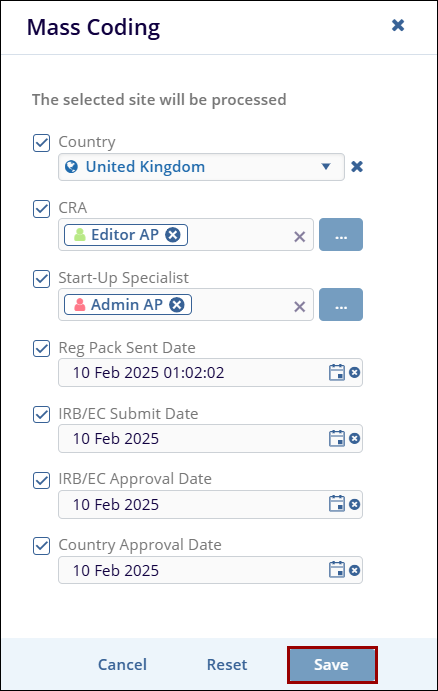Expand the Country dropdown arrow

pos(326,167)
